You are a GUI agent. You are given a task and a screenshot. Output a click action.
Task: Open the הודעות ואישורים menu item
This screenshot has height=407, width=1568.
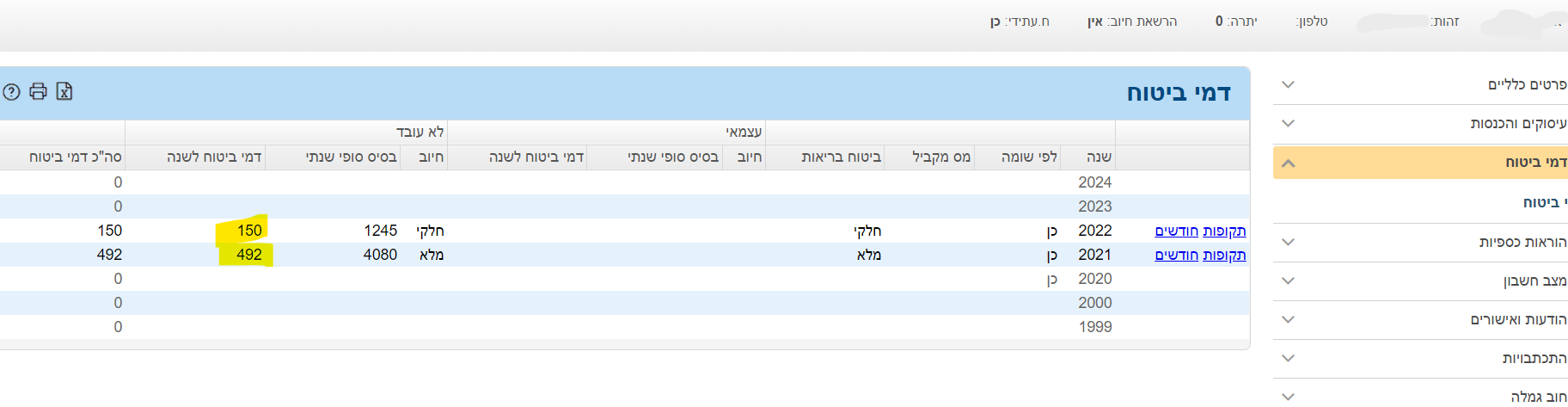point(1519,319)
